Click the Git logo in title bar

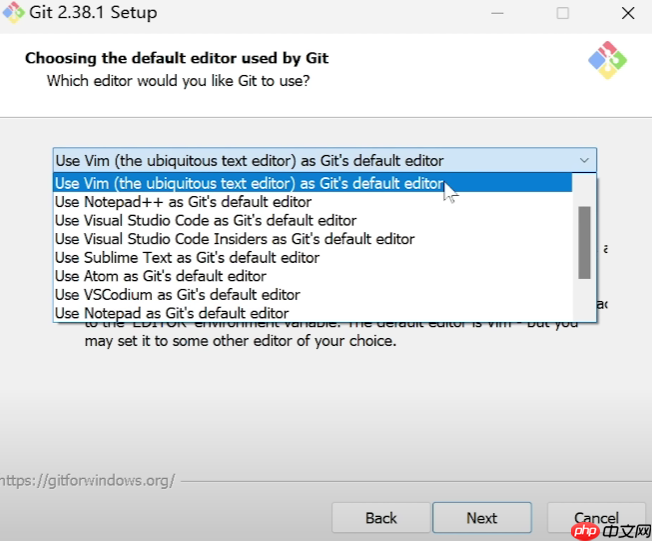[x=13, y=12]
